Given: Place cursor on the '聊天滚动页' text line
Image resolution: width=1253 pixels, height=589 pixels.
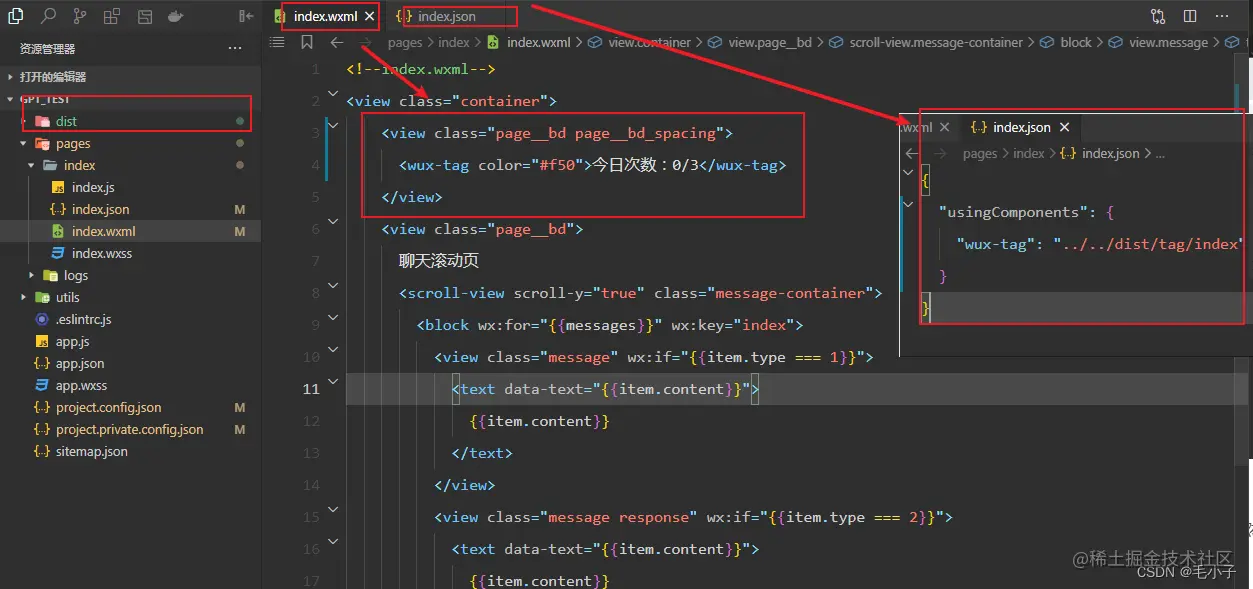Looking at the screenshot, I should point(439,261).
